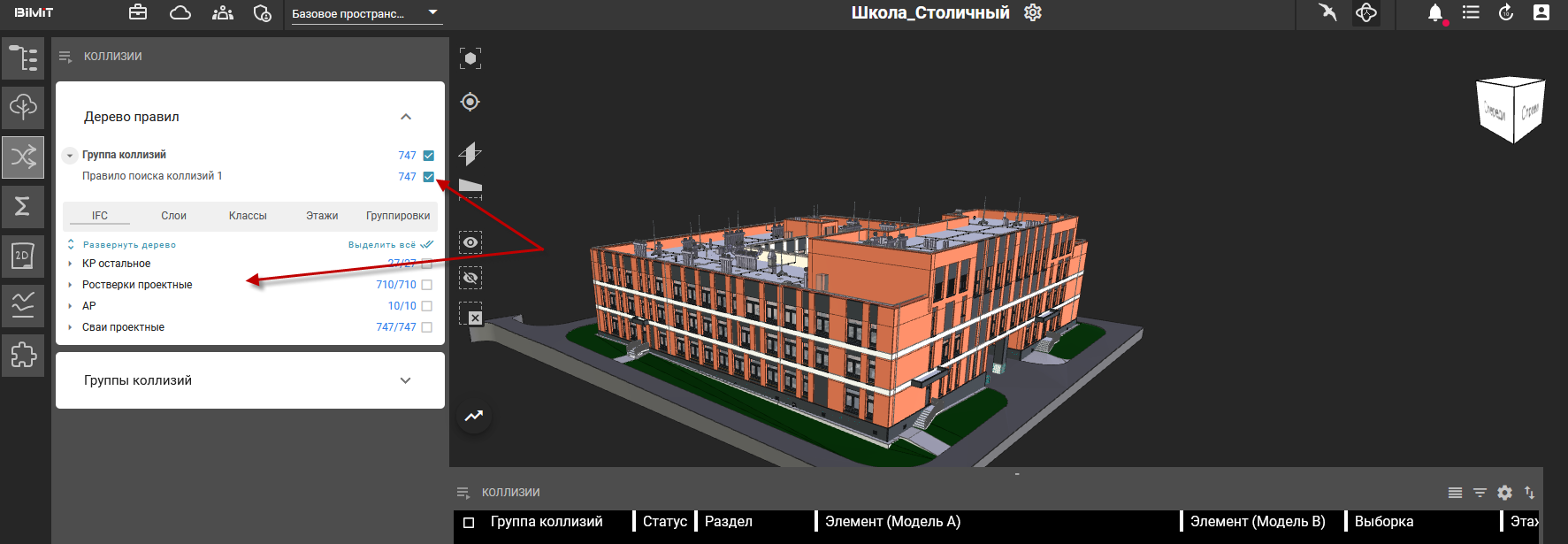Check the Сваи проектные checkbox
The image size is (1568, 544).
[x=427, y=327]
